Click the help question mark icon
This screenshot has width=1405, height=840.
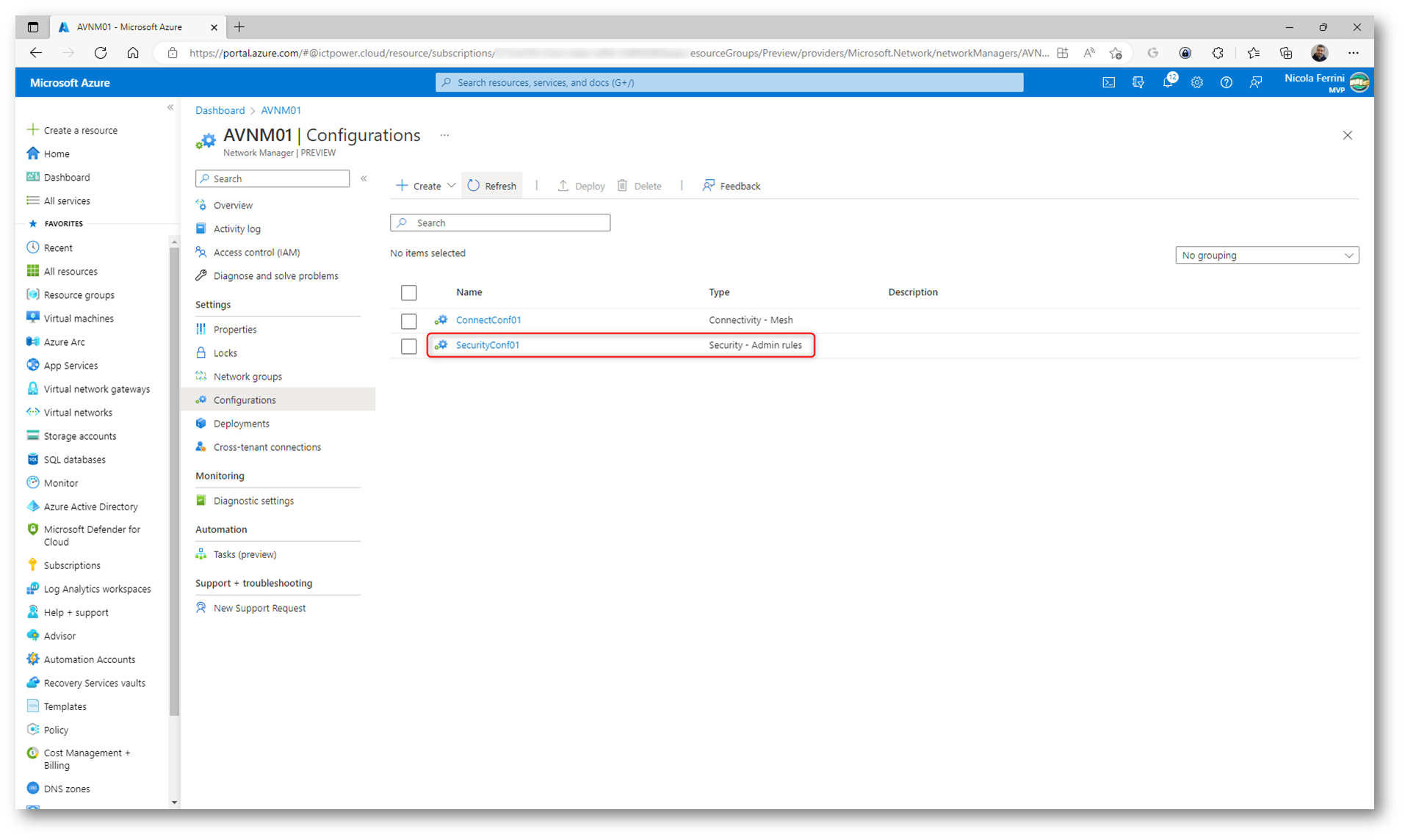point(1226,83)
